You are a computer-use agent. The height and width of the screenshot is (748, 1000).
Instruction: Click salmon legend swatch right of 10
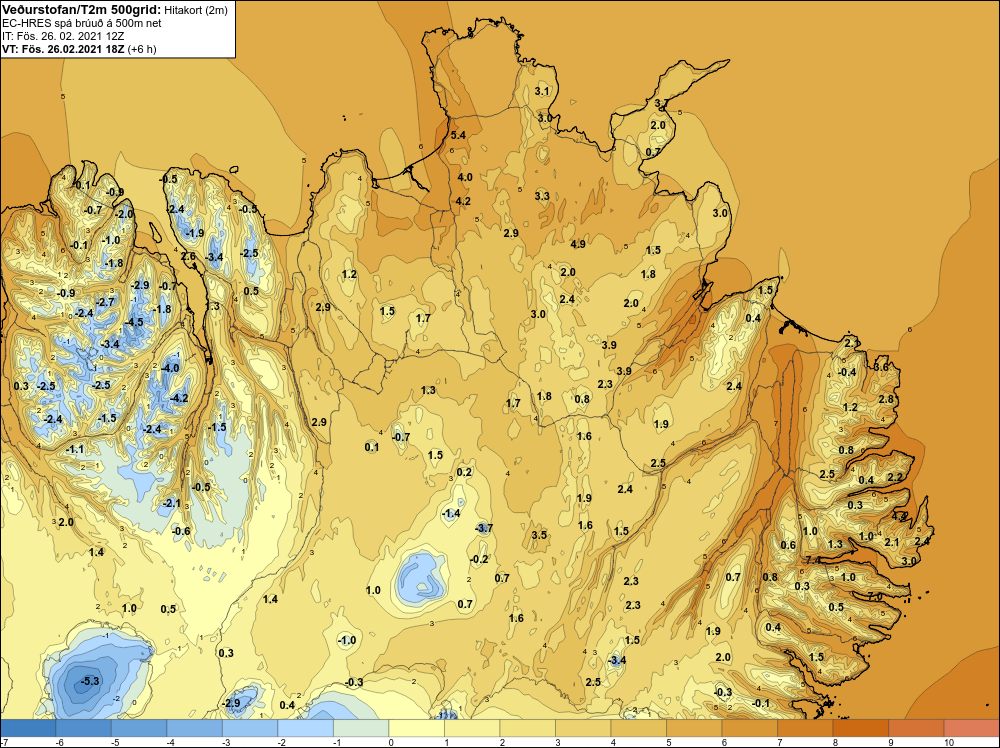[971, 728]
